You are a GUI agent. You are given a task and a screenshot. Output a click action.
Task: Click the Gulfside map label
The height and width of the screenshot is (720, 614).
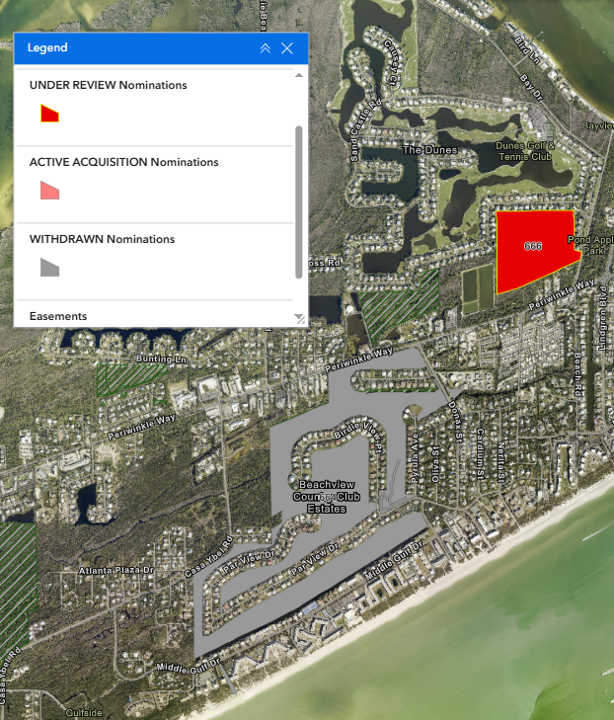(84, 713)
